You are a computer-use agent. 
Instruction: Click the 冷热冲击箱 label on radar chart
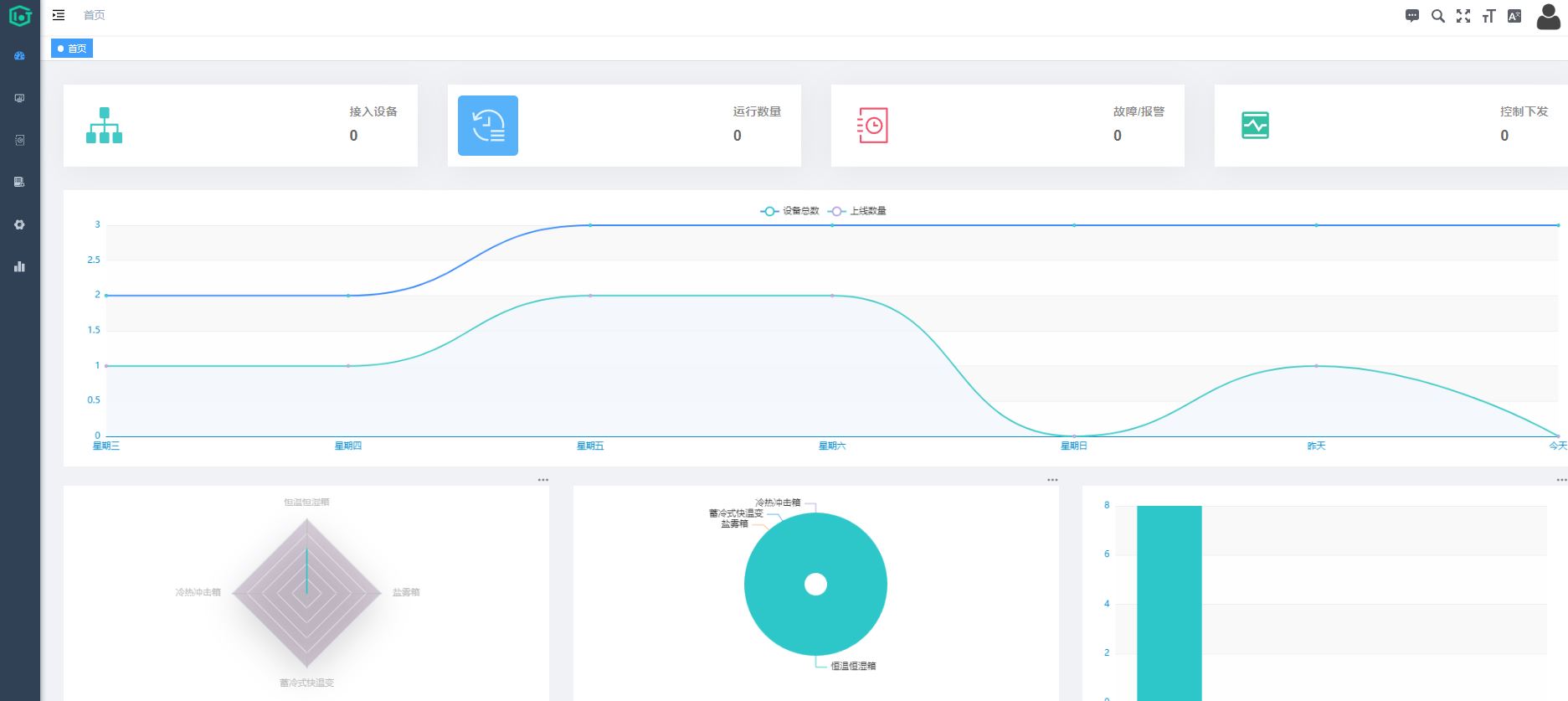(198, 592)
